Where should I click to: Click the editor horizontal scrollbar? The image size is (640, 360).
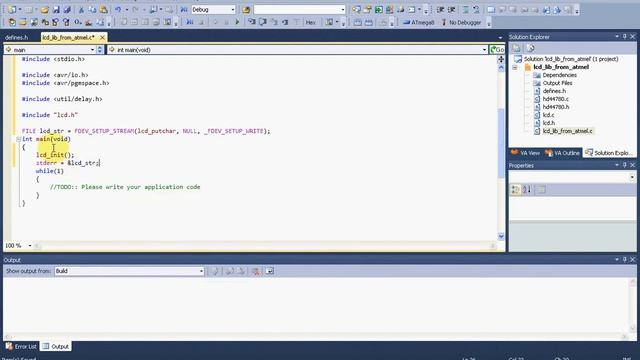click(x=264, y=246)
